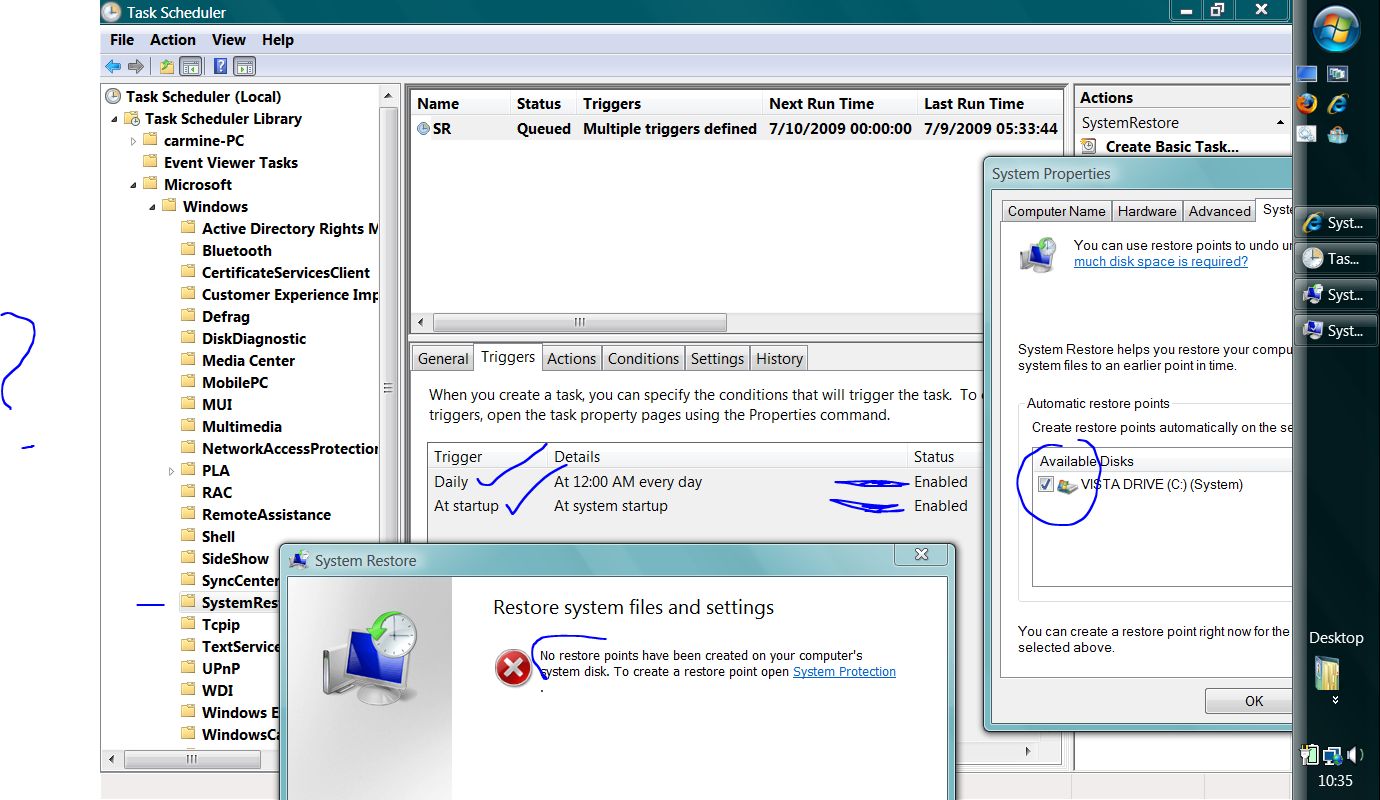Click the quick launch icon left of the basket

[1306, 133]
